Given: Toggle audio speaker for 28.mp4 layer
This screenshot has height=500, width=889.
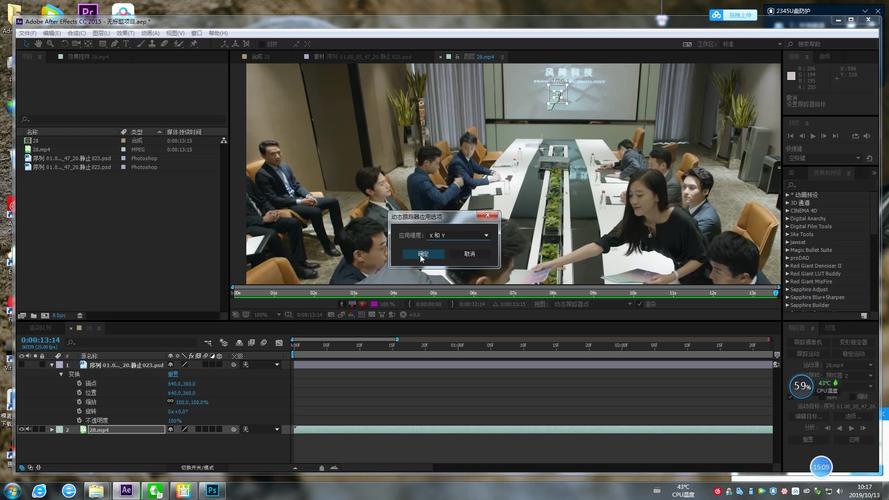Looking at the screenshot, I should pos(28,430).
